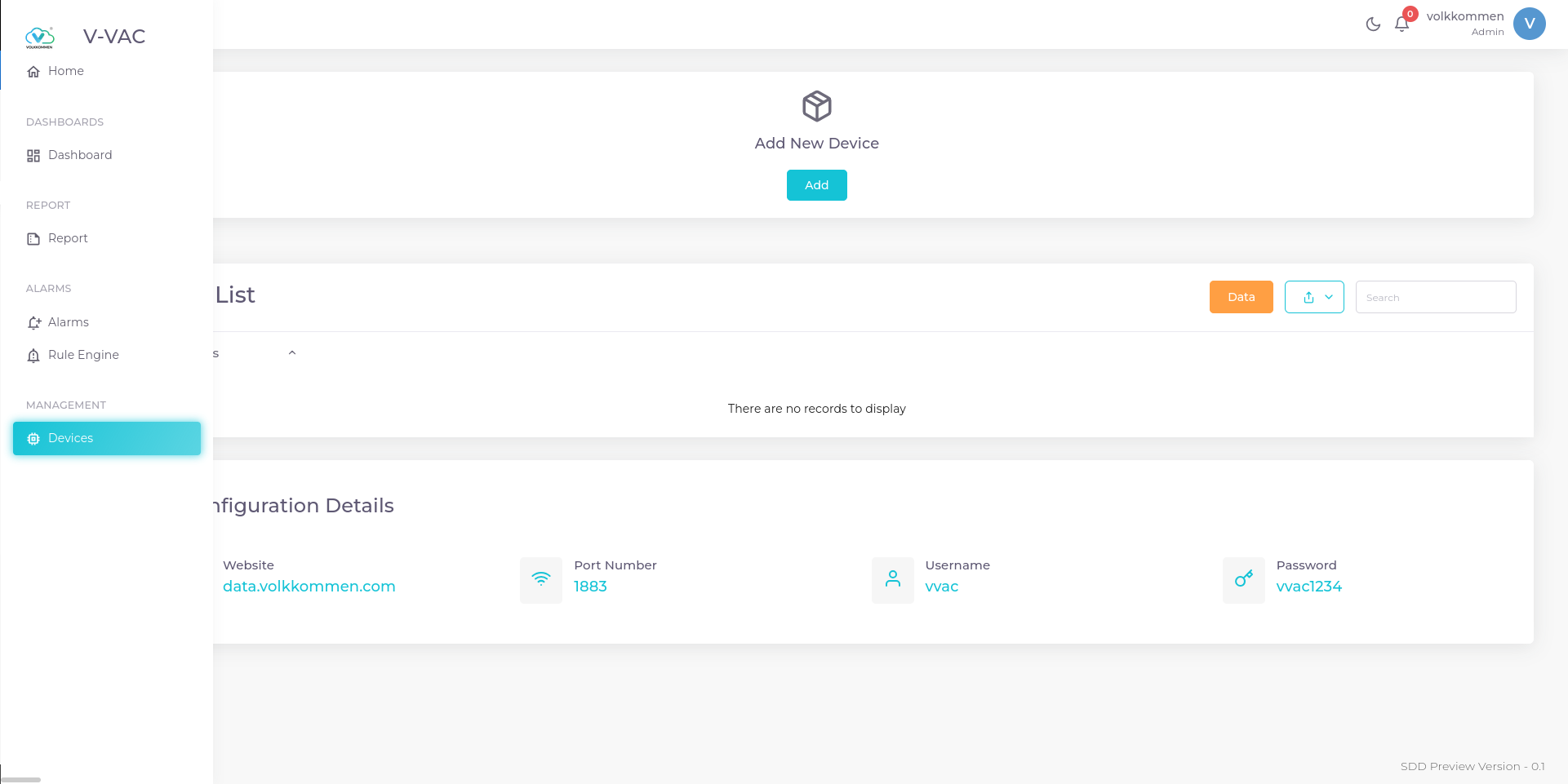
Task: Click the export upload icon near Data button
Action: 1308,297
